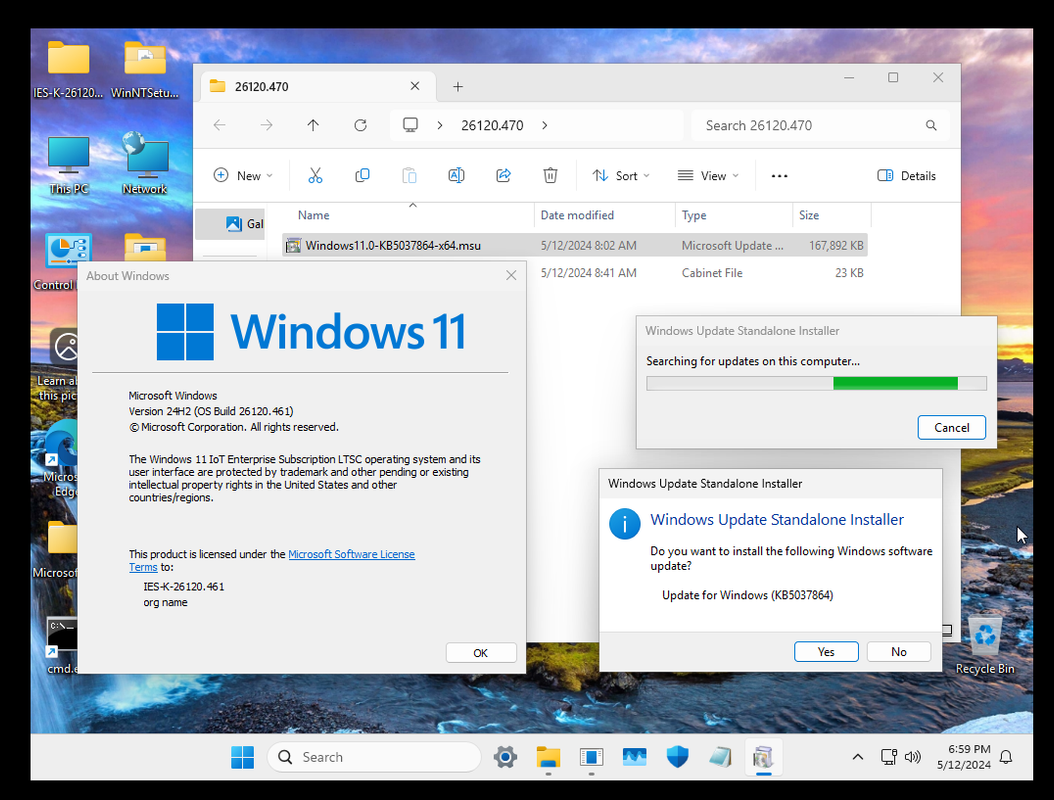Click the search magnifier icon in Explorer
This screenshot has width=1054, height=800.
click(x=931, y=125)
